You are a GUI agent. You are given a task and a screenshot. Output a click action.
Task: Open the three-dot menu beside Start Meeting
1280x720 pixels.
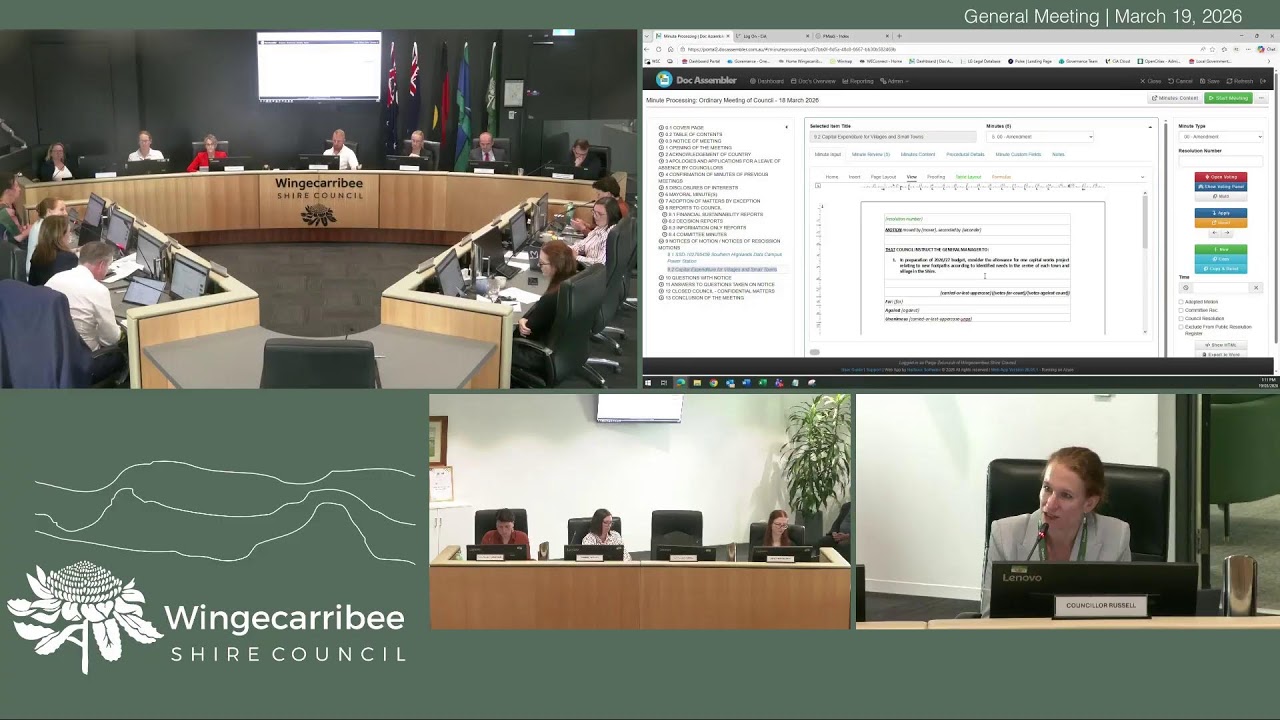pyautogui.click(x=1261, y=98)
